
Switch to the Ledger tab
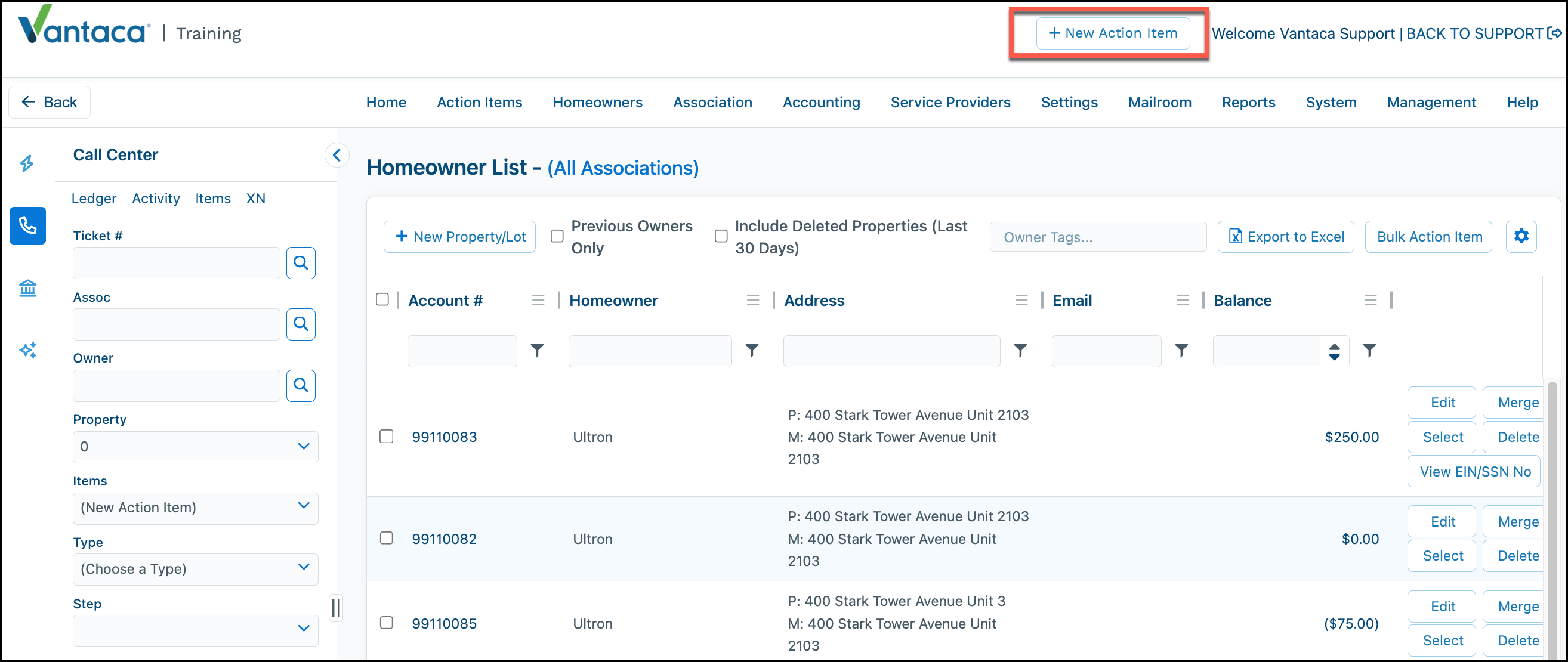coord(94,199)
